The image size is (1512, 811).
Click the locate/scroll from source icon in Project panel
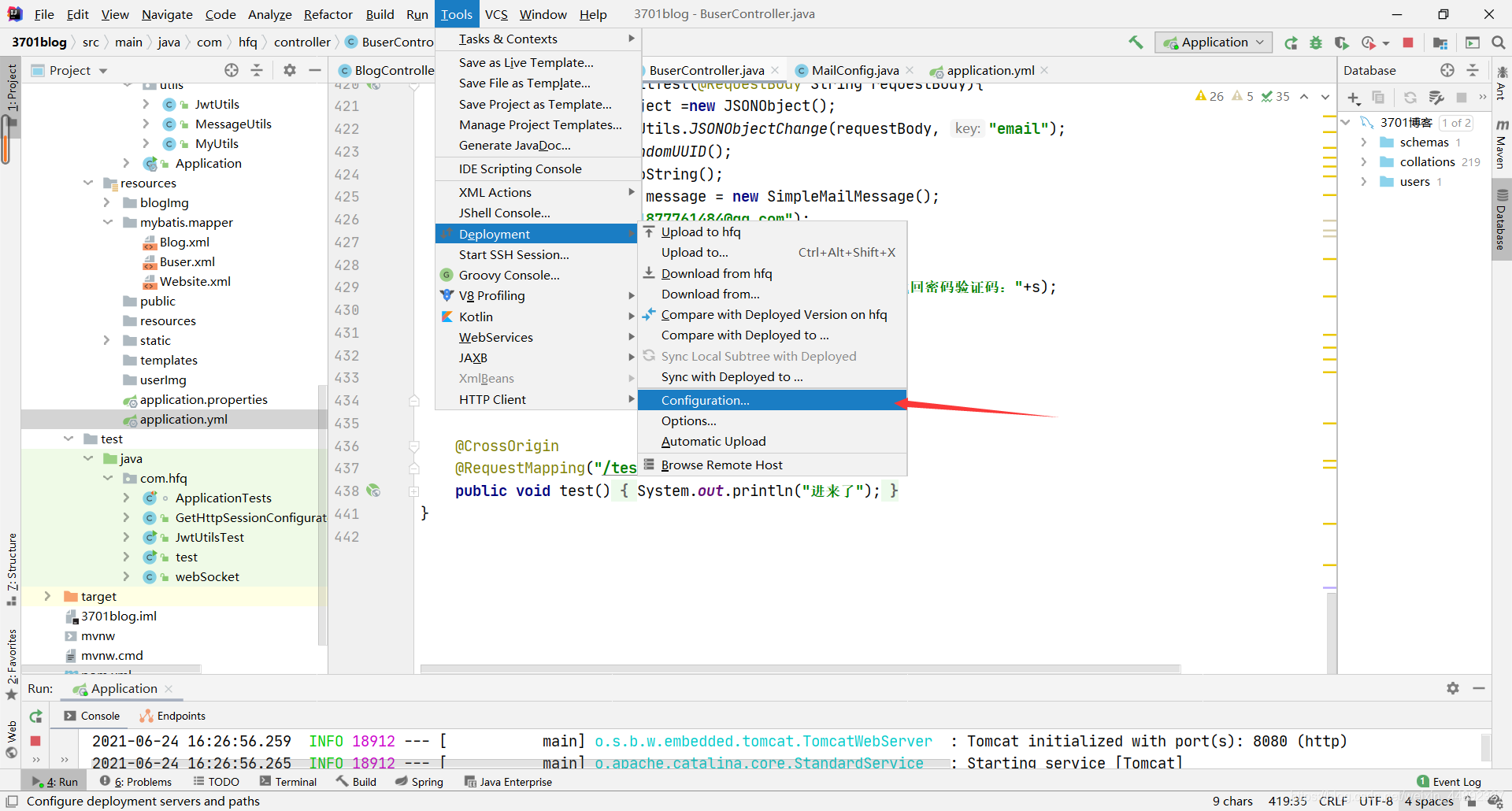pos(231,70)
